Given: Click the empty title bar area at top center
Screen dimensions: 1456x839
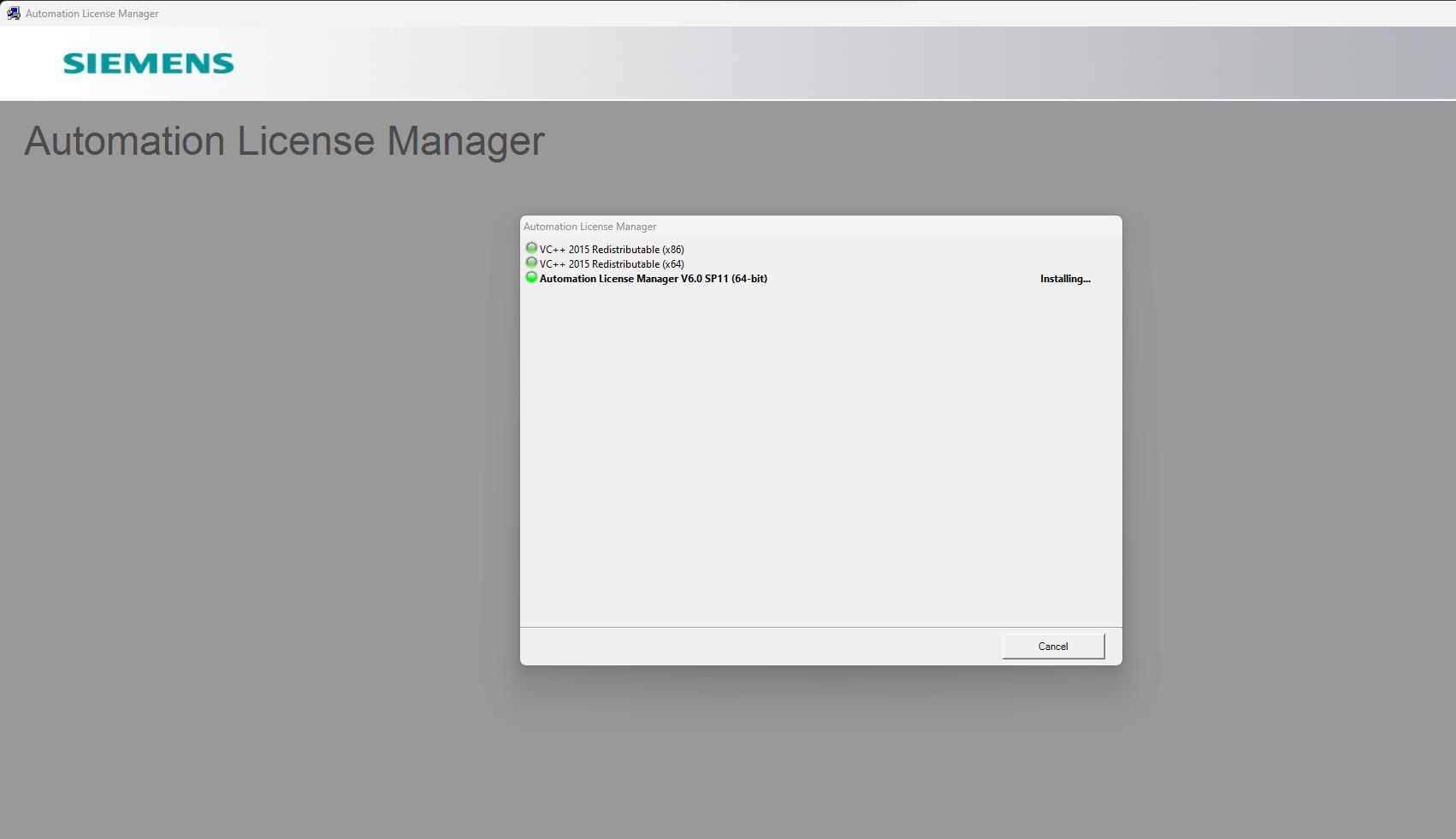Looking at the screenshot, I should (x=727, y=14).
